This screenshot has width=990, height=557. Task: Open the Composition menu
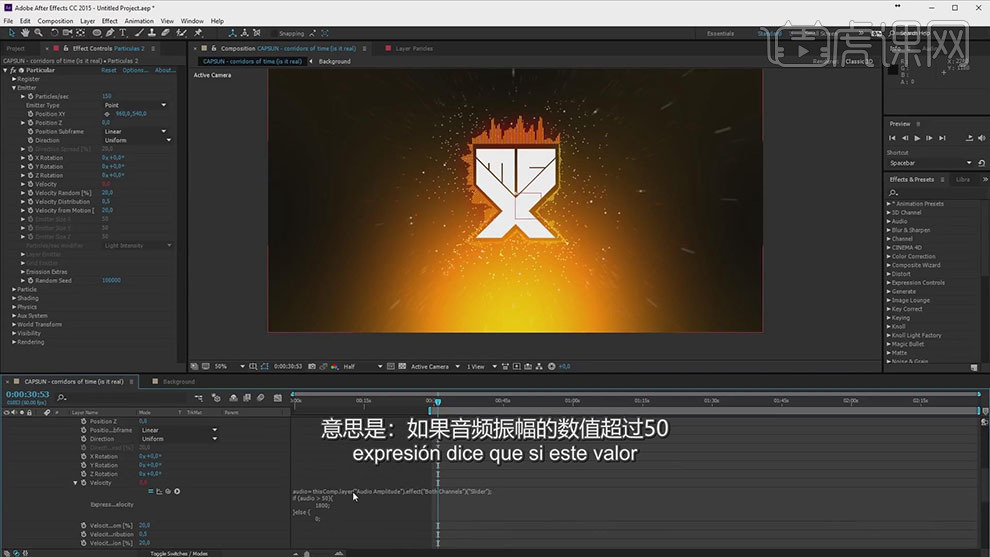[x=56, y=21]
